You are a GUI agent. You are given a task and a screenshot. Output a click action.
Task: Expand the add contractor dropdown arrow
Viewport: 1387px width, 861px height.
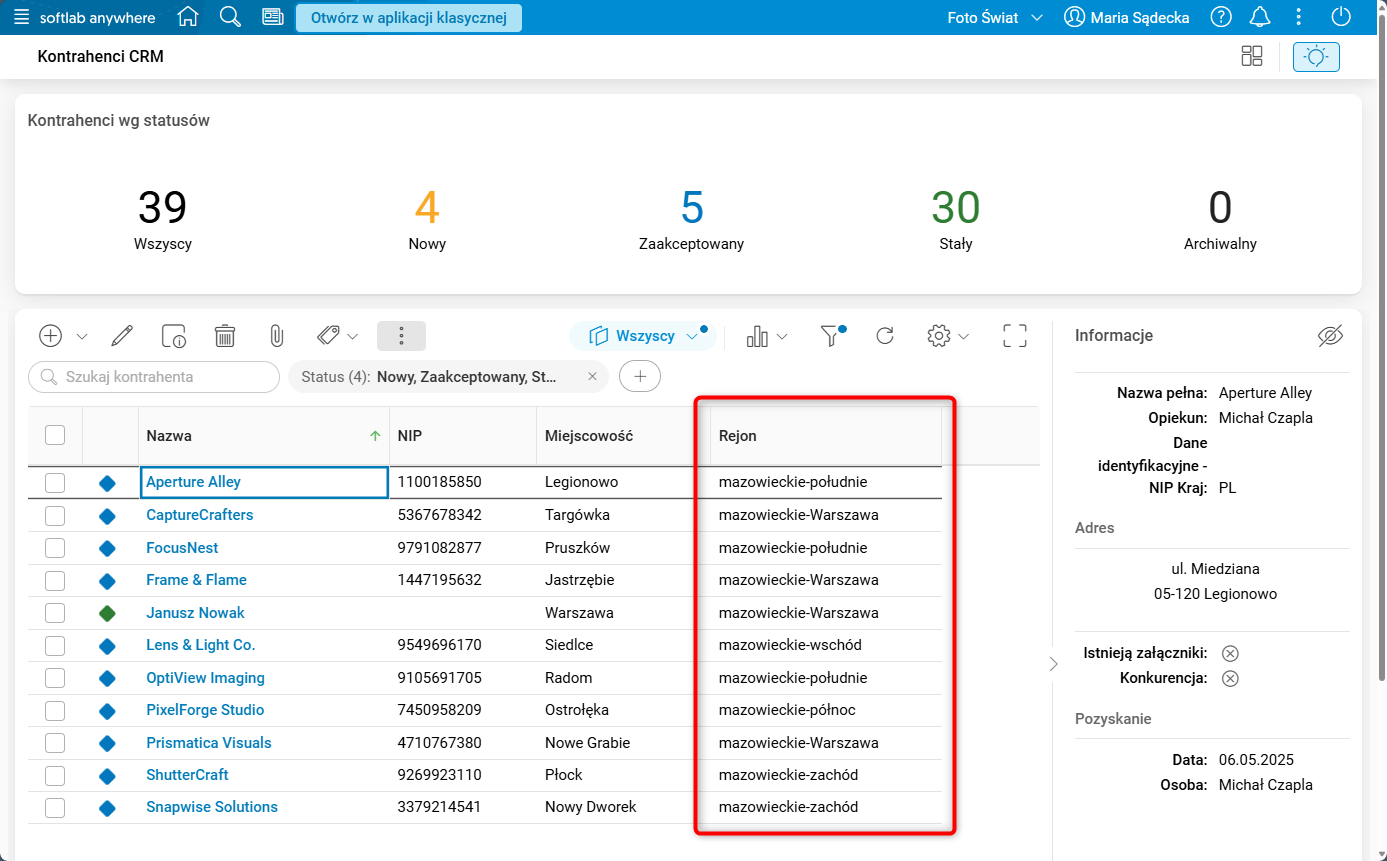pyautogui.click(x=82, y=337)
